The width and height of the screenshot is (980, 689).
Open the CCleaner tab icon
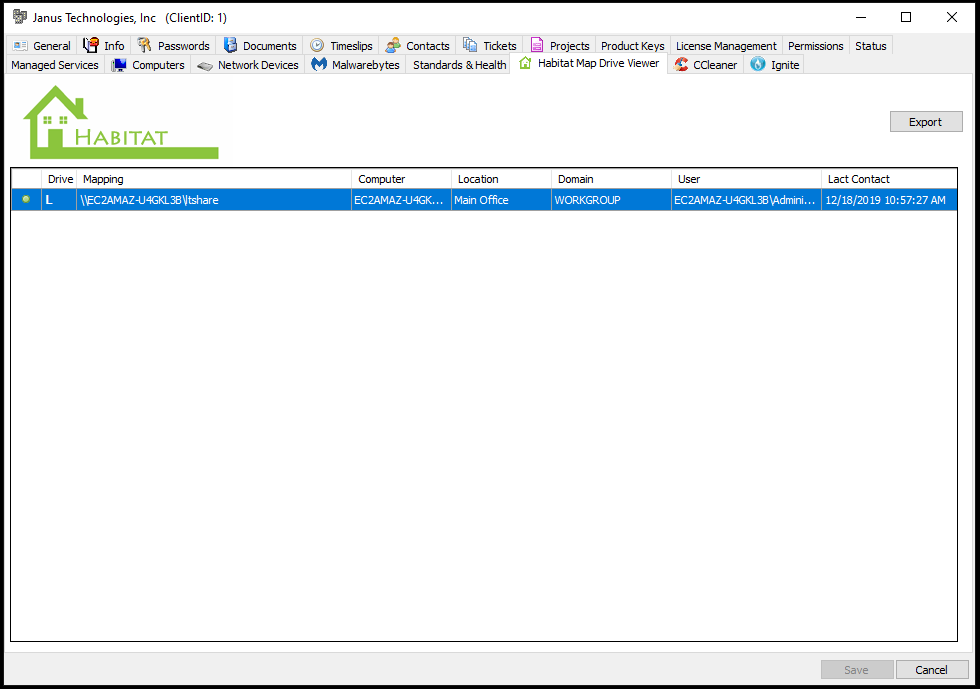coord(681,65)
